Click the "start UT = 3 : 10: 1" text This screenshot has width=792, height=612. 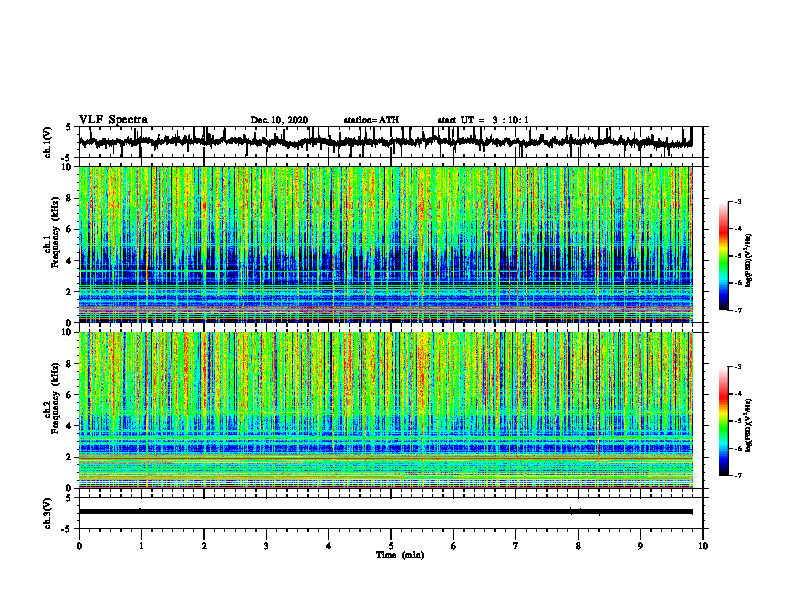pos(483,120)
